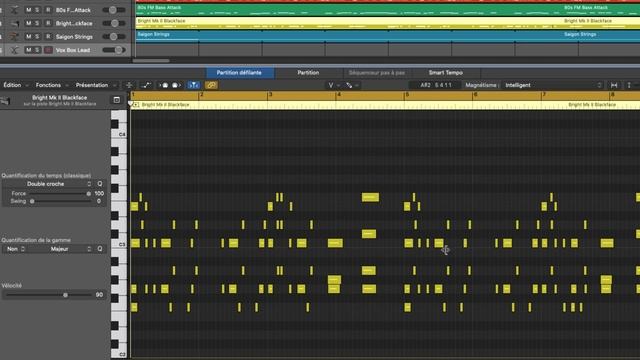Mute the Vox Box Lead track
640x360 pixels.
click(28, 50)
